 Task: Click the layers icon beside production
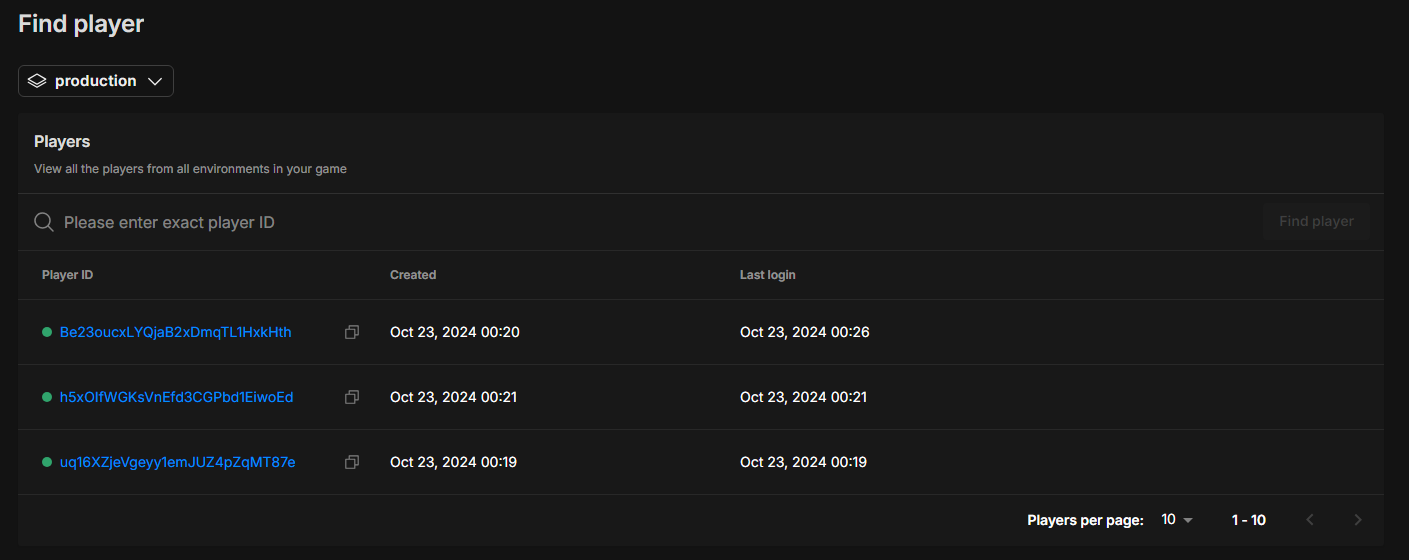37,81
